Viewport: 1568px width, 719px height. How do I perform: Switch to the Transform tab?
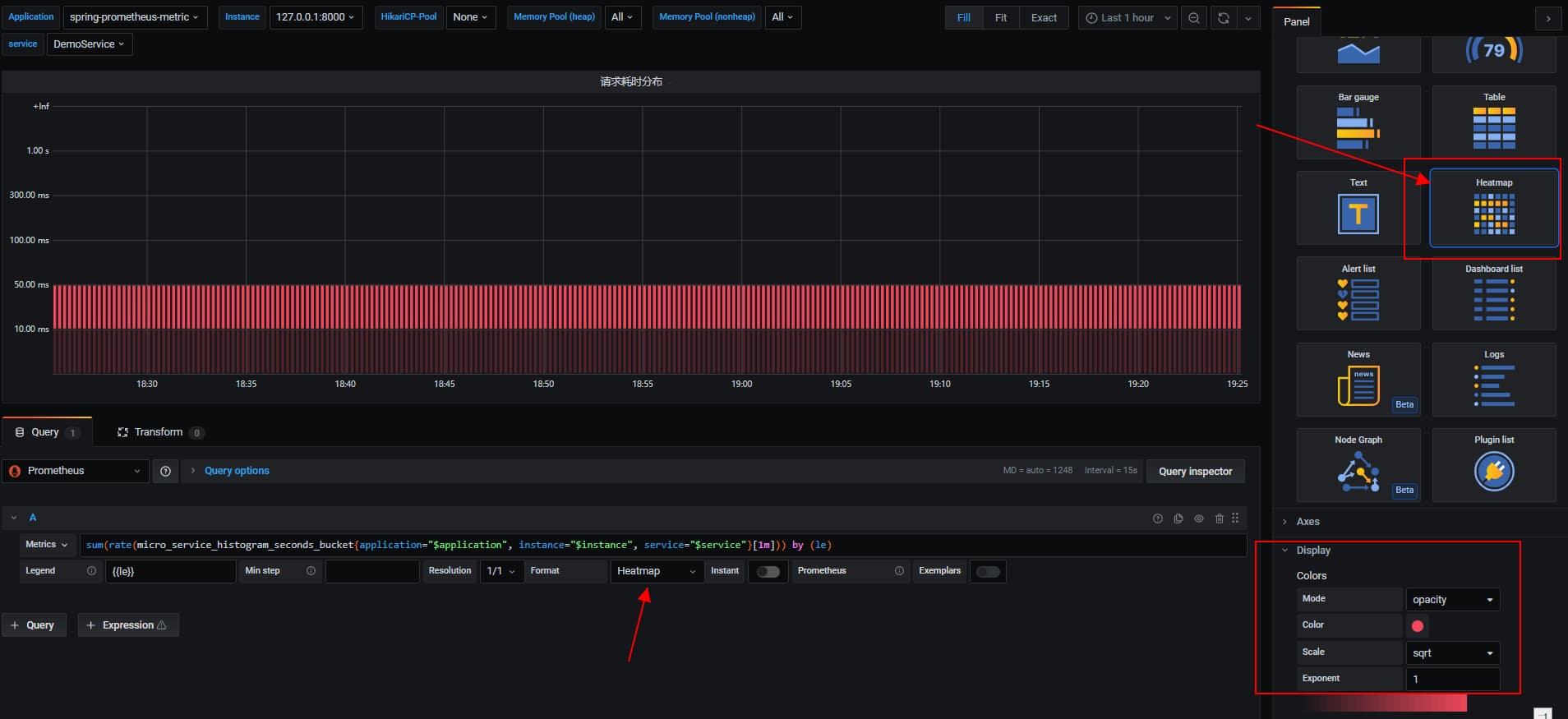159,432
